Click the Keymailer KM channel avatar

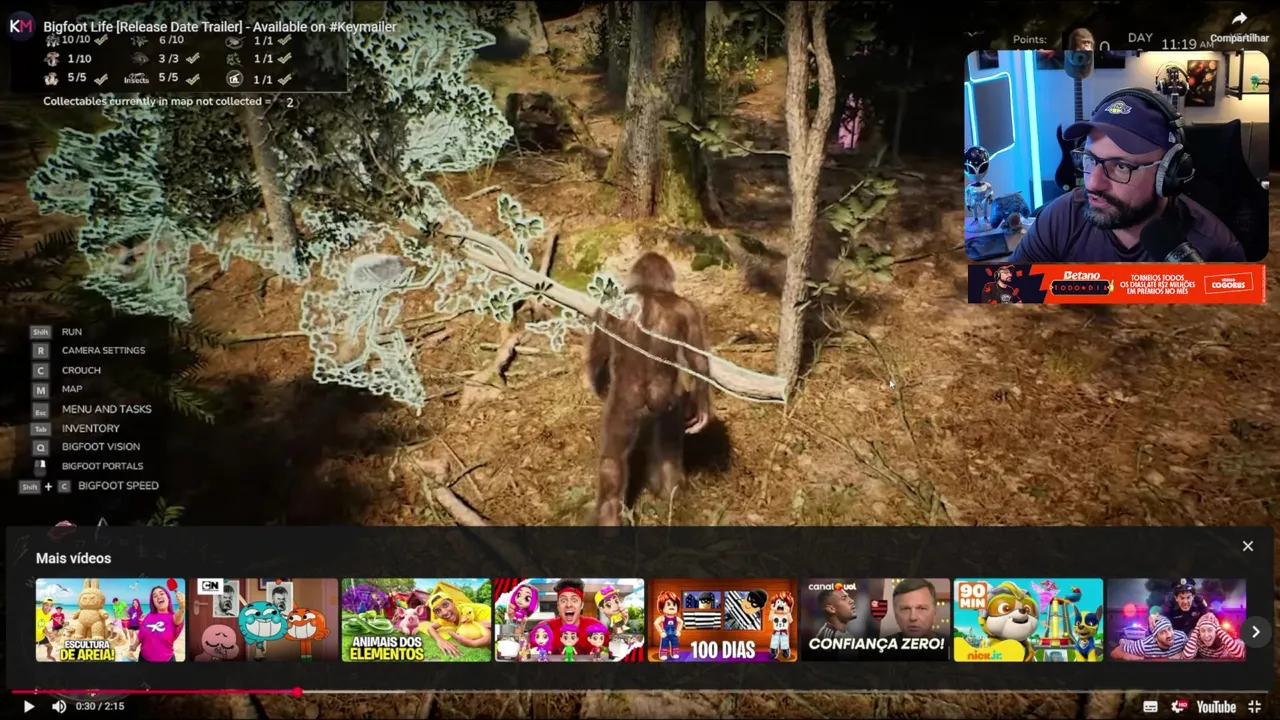click(21, 26)
